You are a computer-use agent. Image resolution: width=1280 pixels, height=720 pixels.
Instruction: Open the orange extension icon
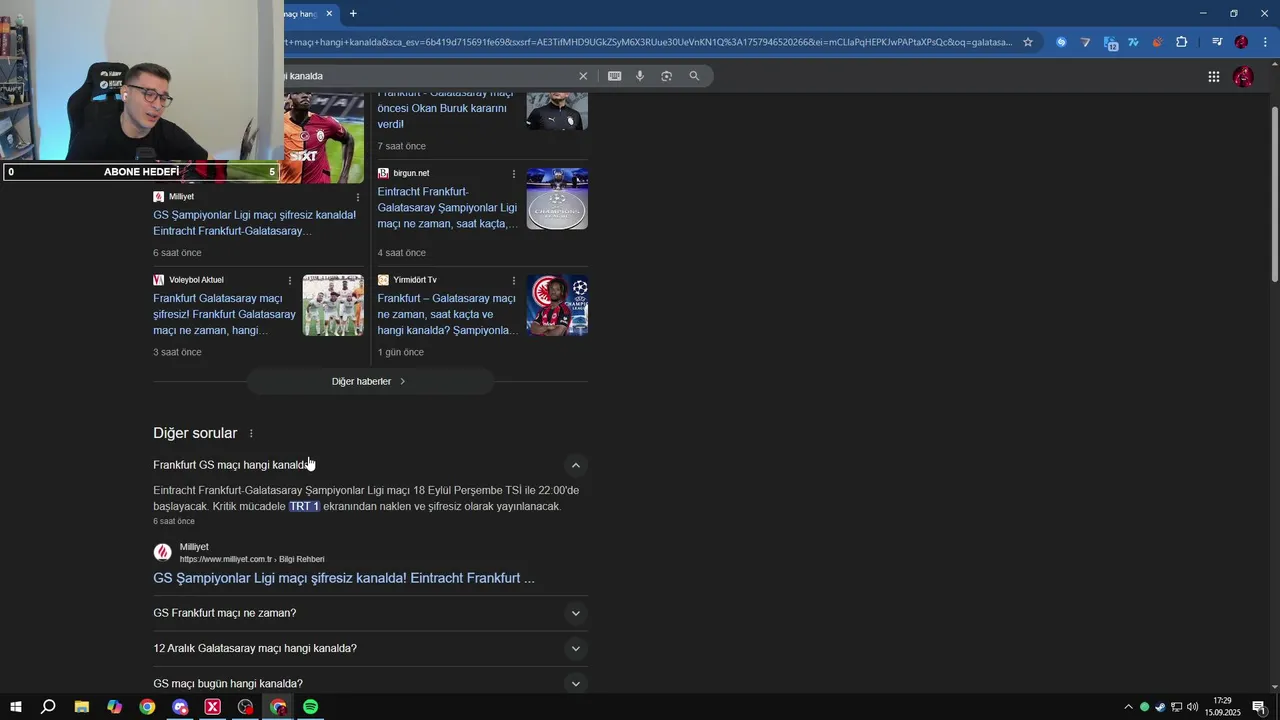1157,42
